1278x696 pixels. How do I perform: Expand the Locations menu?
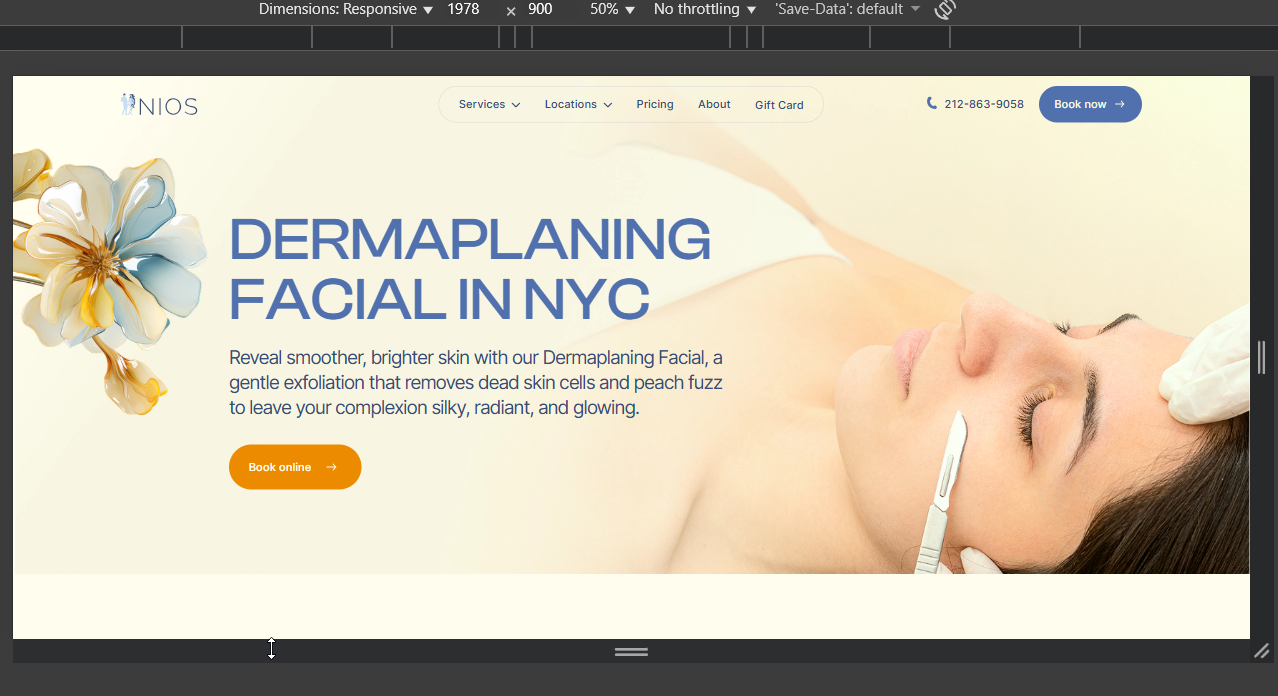point(578,104)
